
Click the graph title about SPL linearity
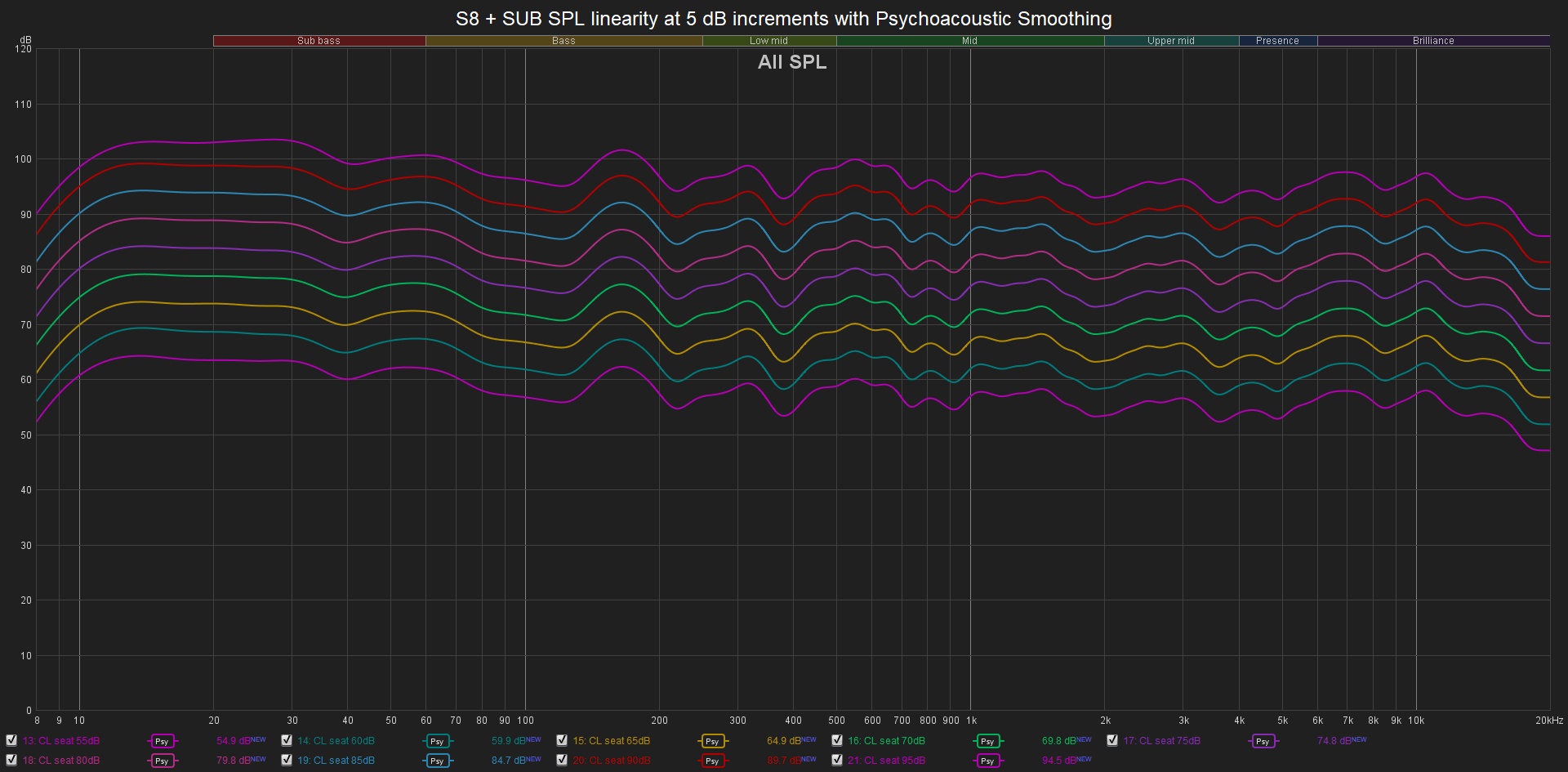click(x=784, y=19)
